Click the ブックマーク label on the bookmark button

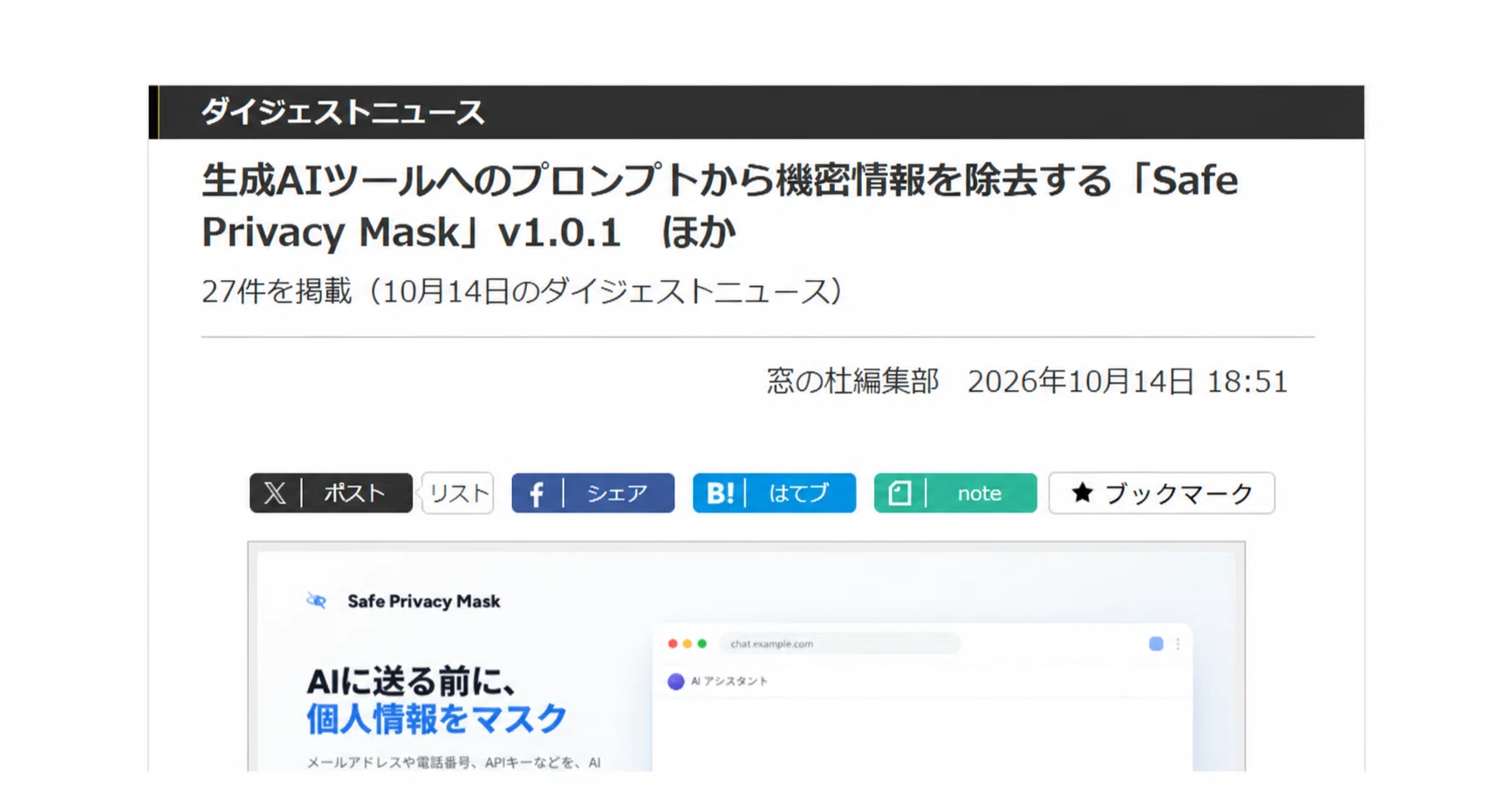[1179, 494]
